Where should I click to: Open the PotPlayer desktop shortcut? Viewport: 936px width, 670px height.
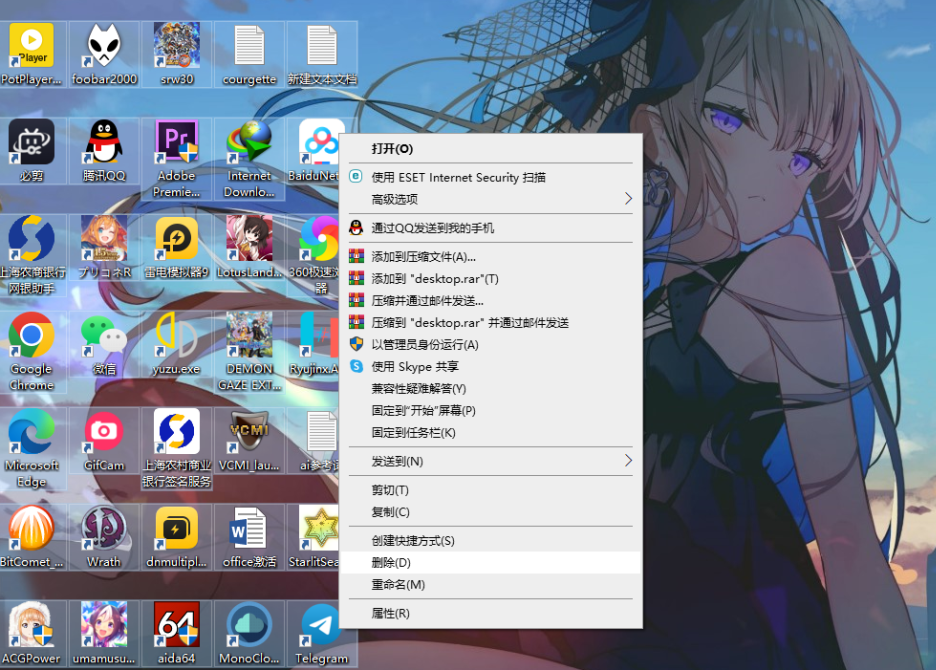[x=32, y=54]
